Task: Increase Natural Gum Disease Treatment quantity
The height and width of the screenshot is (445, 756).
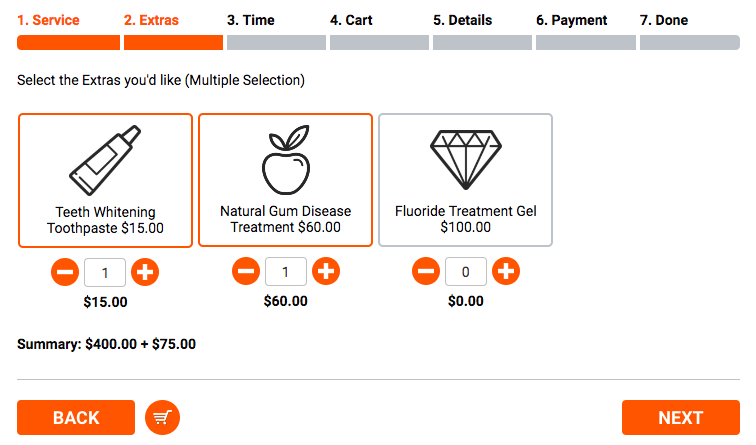Action: pyautogui.click(x=326, y=271)
